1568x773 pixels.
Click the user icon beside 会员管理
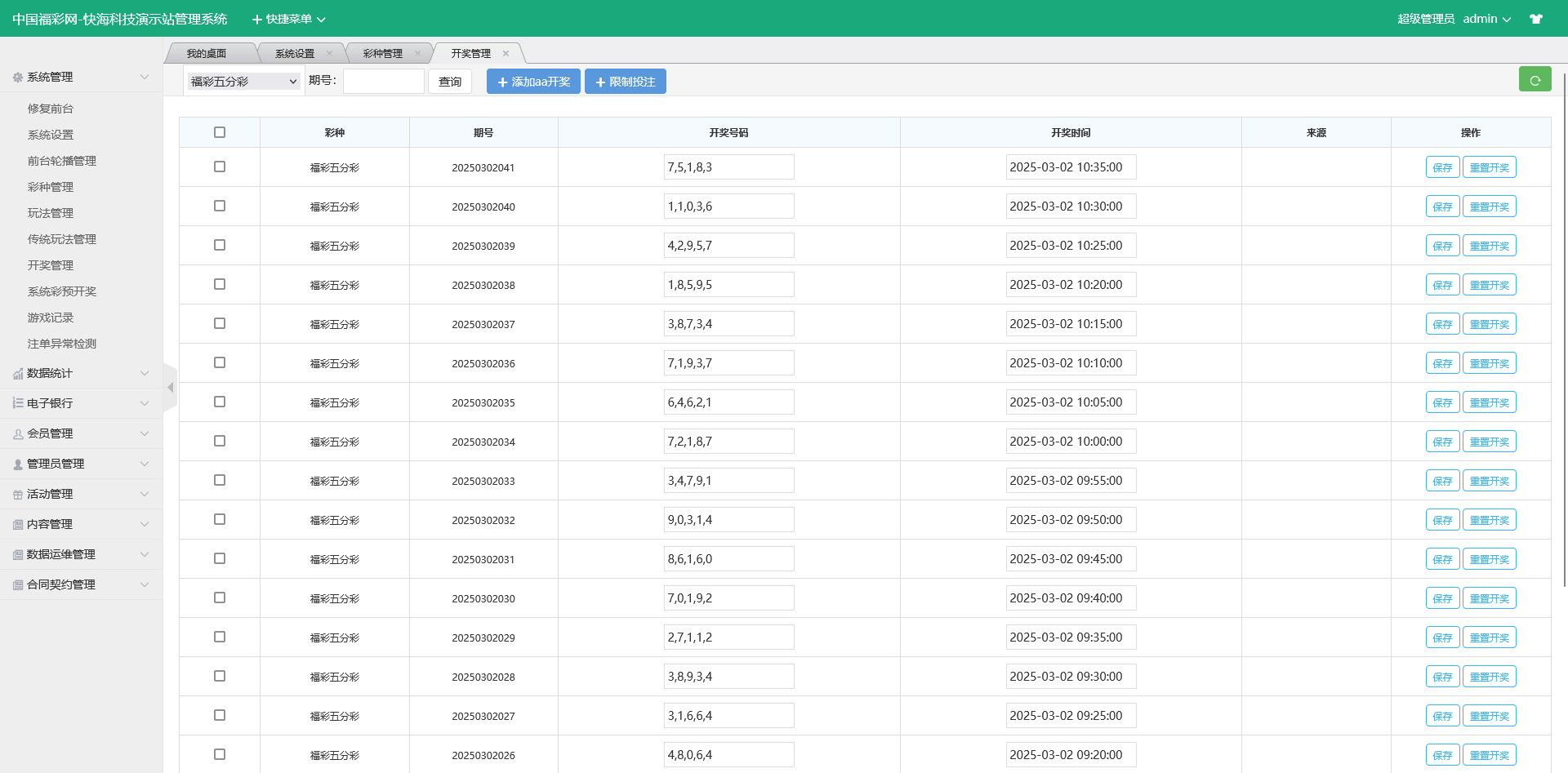(18, 434)
